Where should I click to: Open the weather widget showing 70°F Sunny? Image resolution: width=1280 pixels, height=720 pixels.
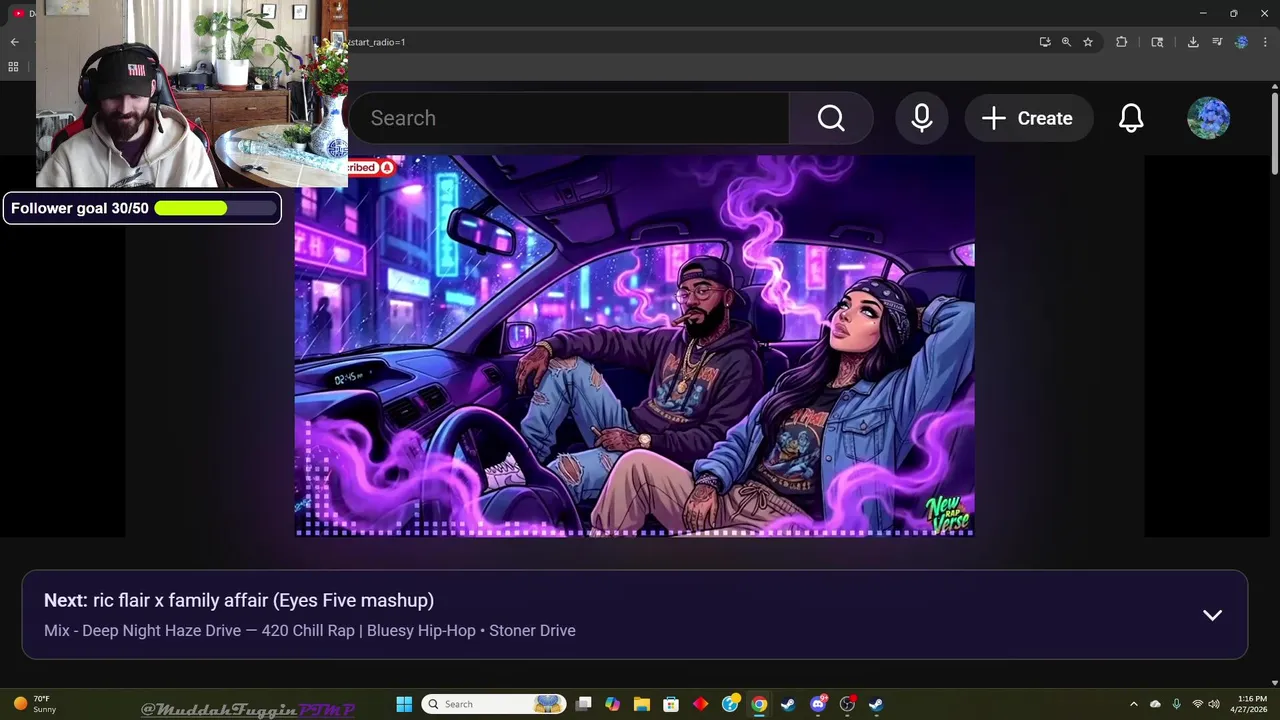(x=34, y=704)
